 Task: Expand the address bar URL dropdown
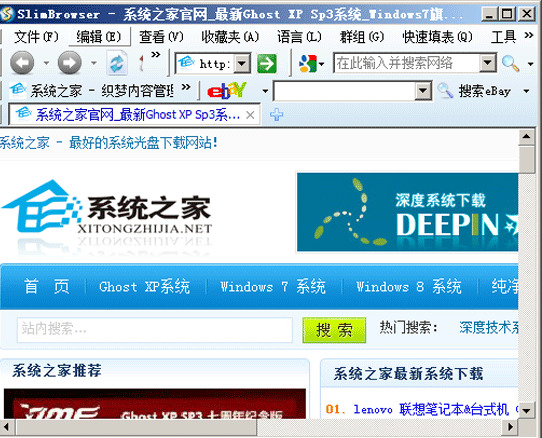[242, 64]
